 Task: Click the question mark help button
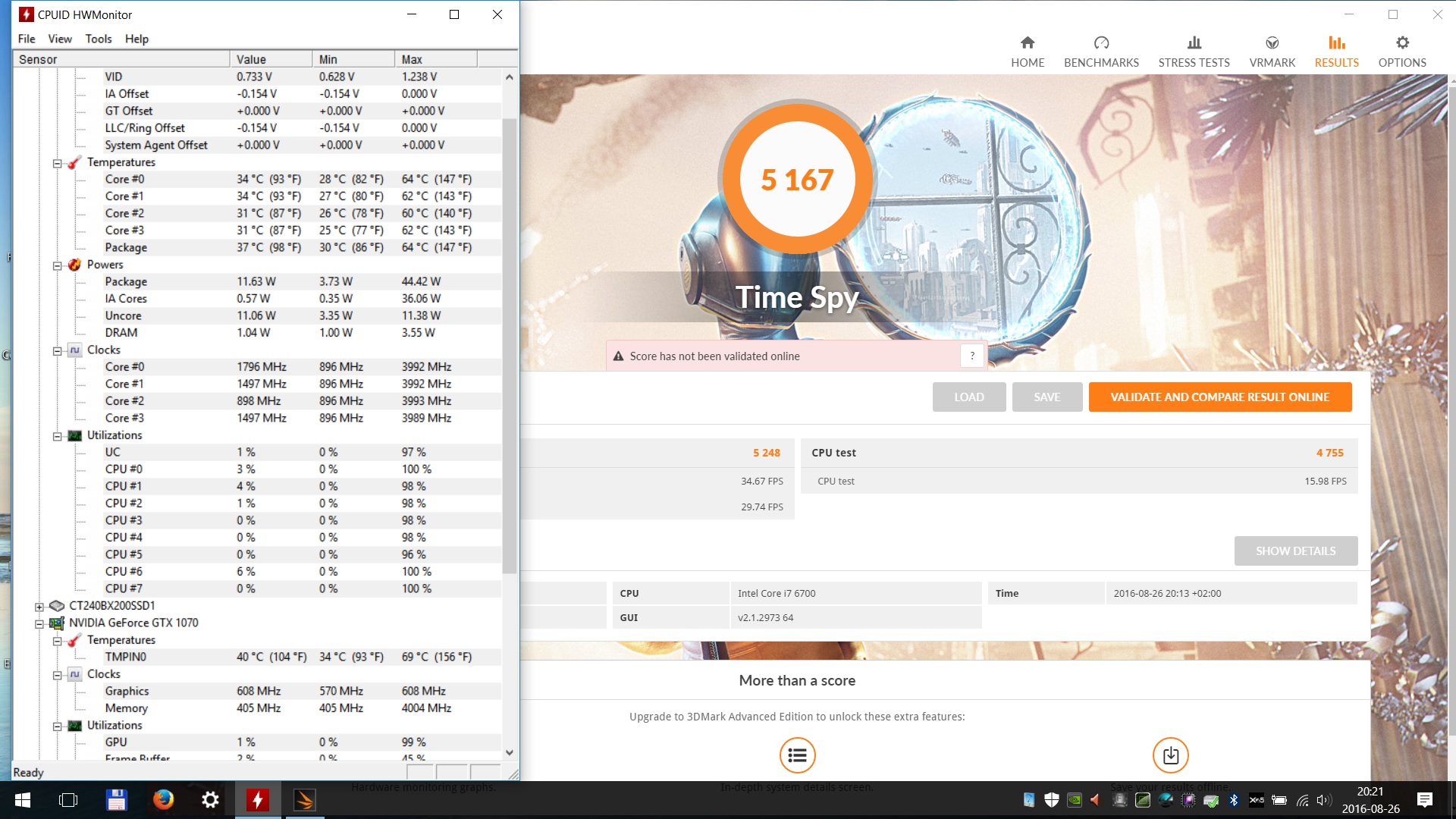[x=972, y=356]
